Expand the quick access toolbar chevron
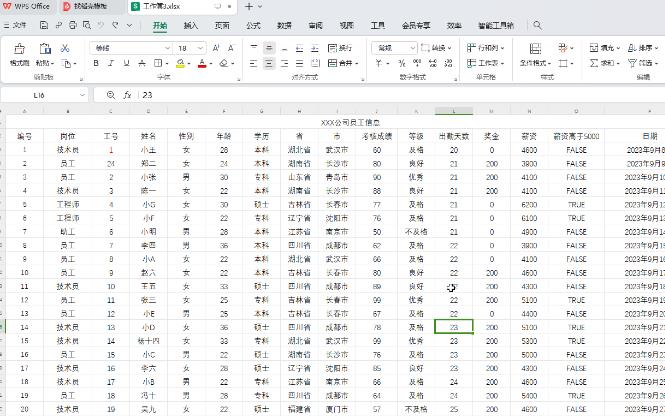 coord(129,25)
